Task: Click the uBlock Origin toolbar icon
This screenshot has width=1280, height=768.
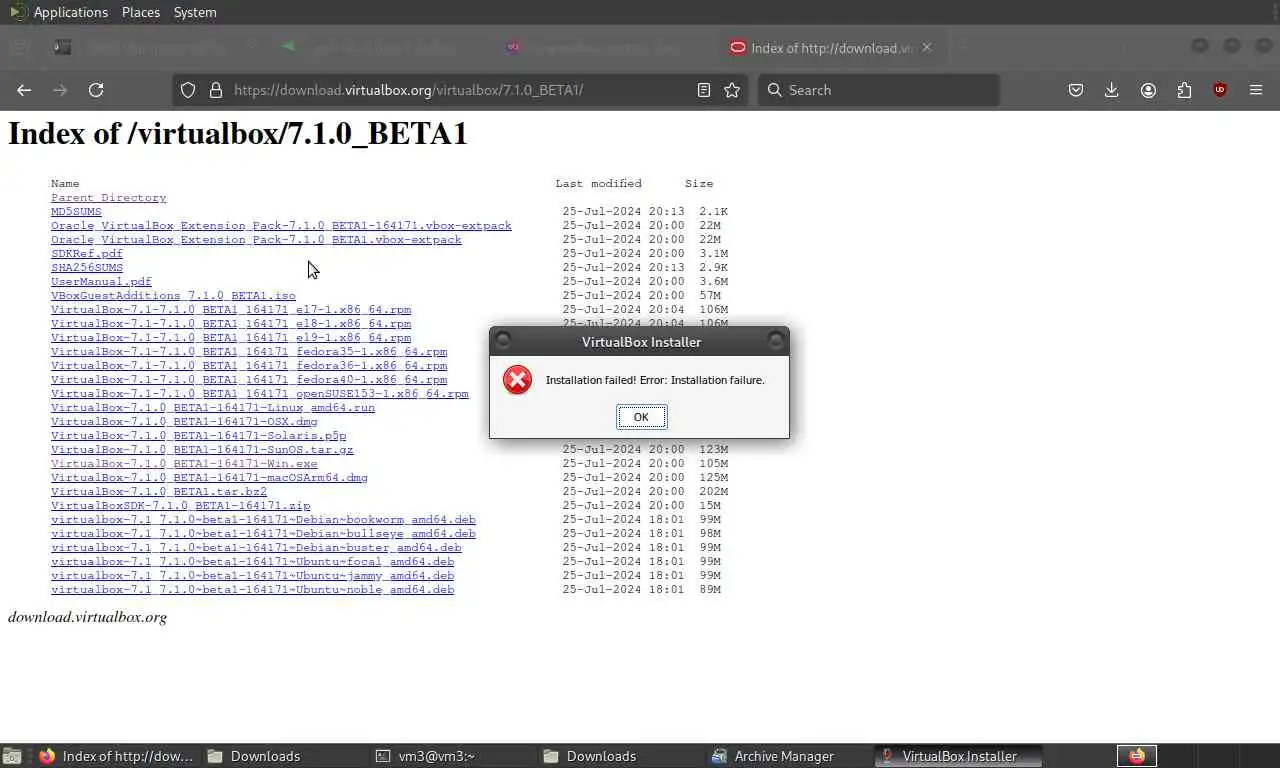Action: pos(1220,90)
